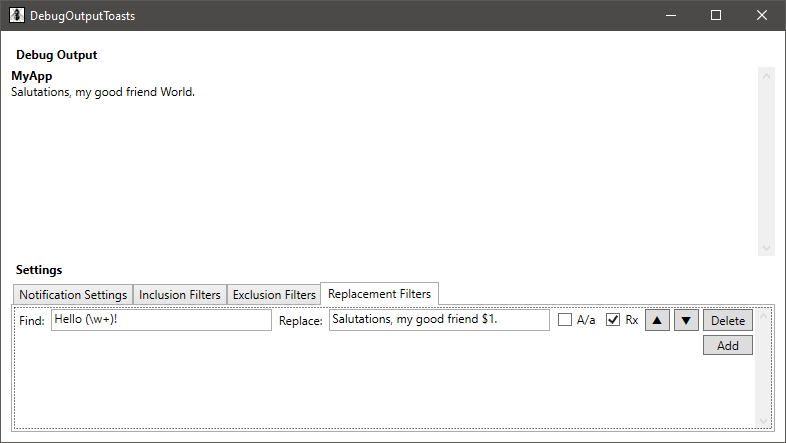Image resolution: width=786 pixels, height=443 pixels.
Task: Switch to the Exclusion Filters tab
Action: pyautogui.click(x=274, y=295)
